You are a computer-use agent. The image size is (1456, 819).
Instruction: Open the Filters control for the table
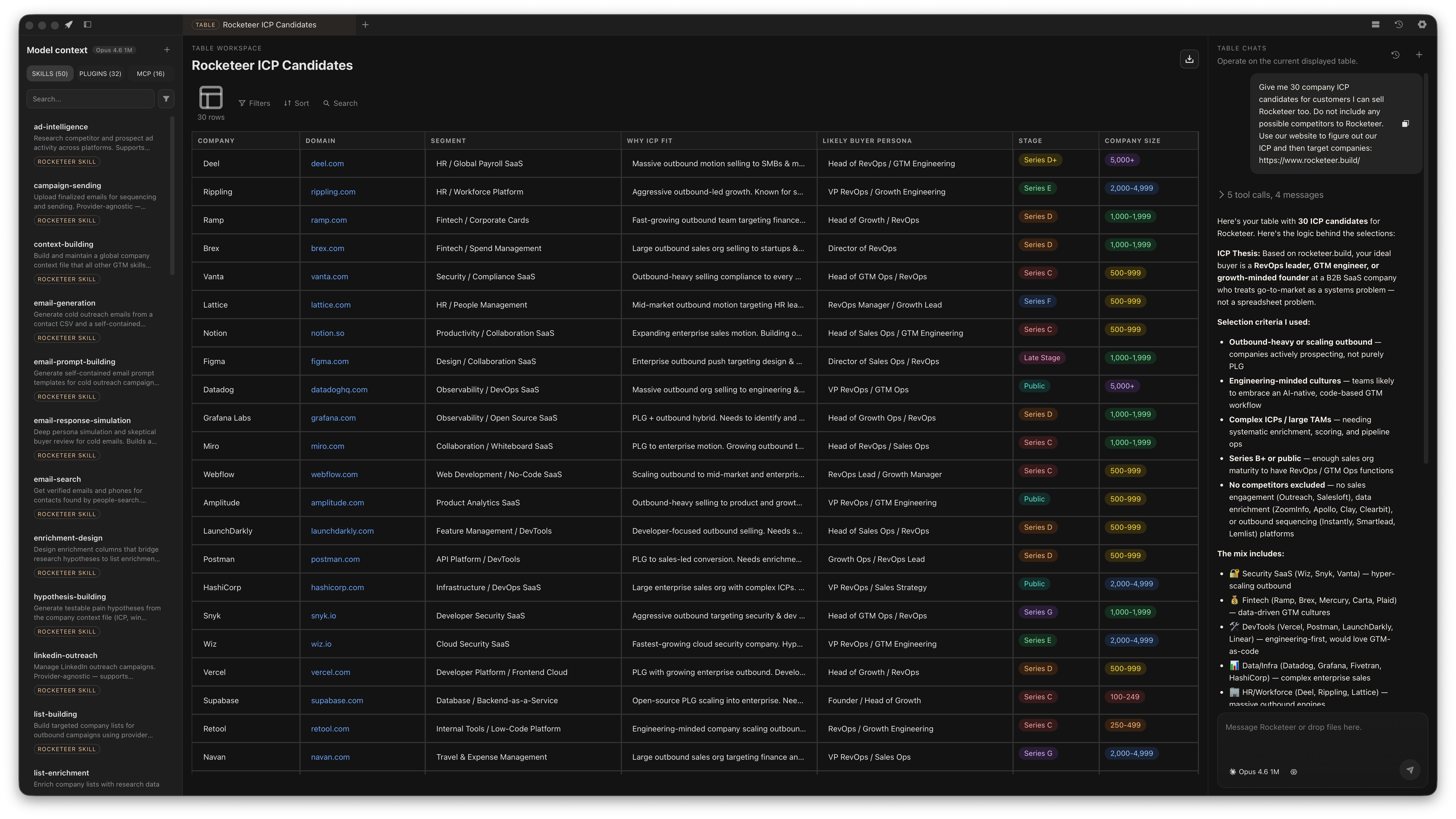click(x=254, y=103)
